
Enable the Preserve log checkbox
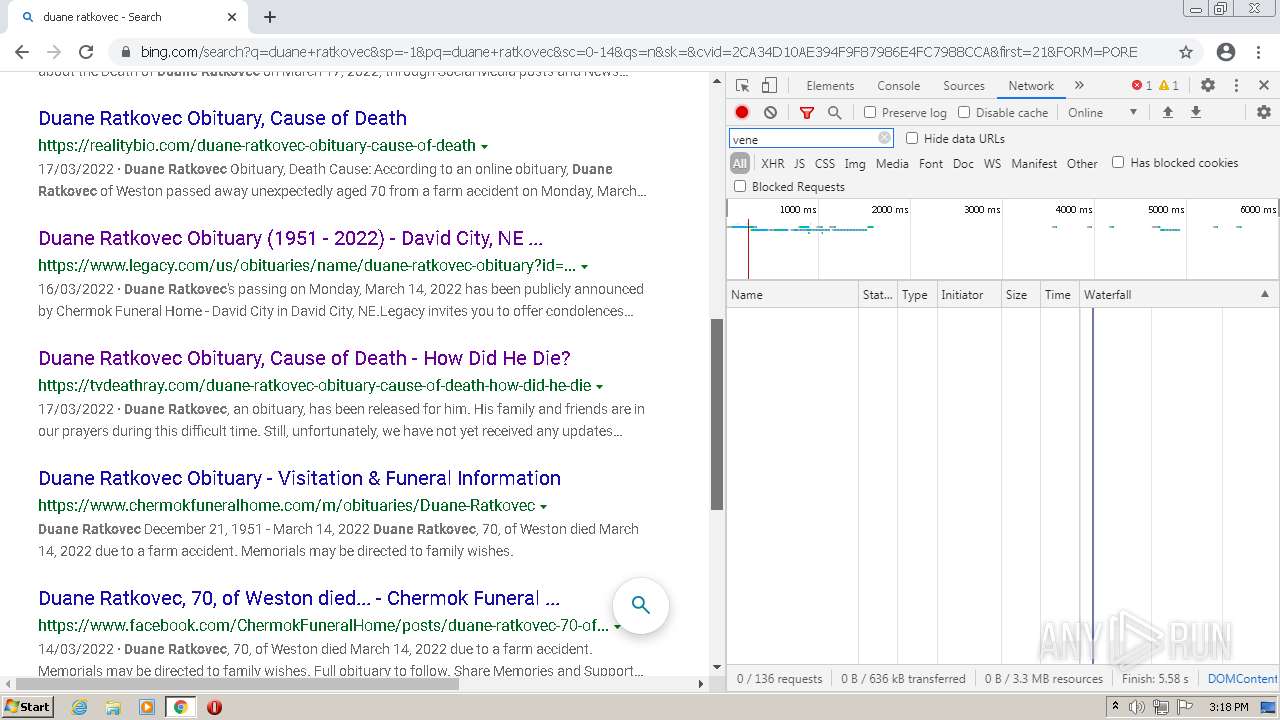870,113
